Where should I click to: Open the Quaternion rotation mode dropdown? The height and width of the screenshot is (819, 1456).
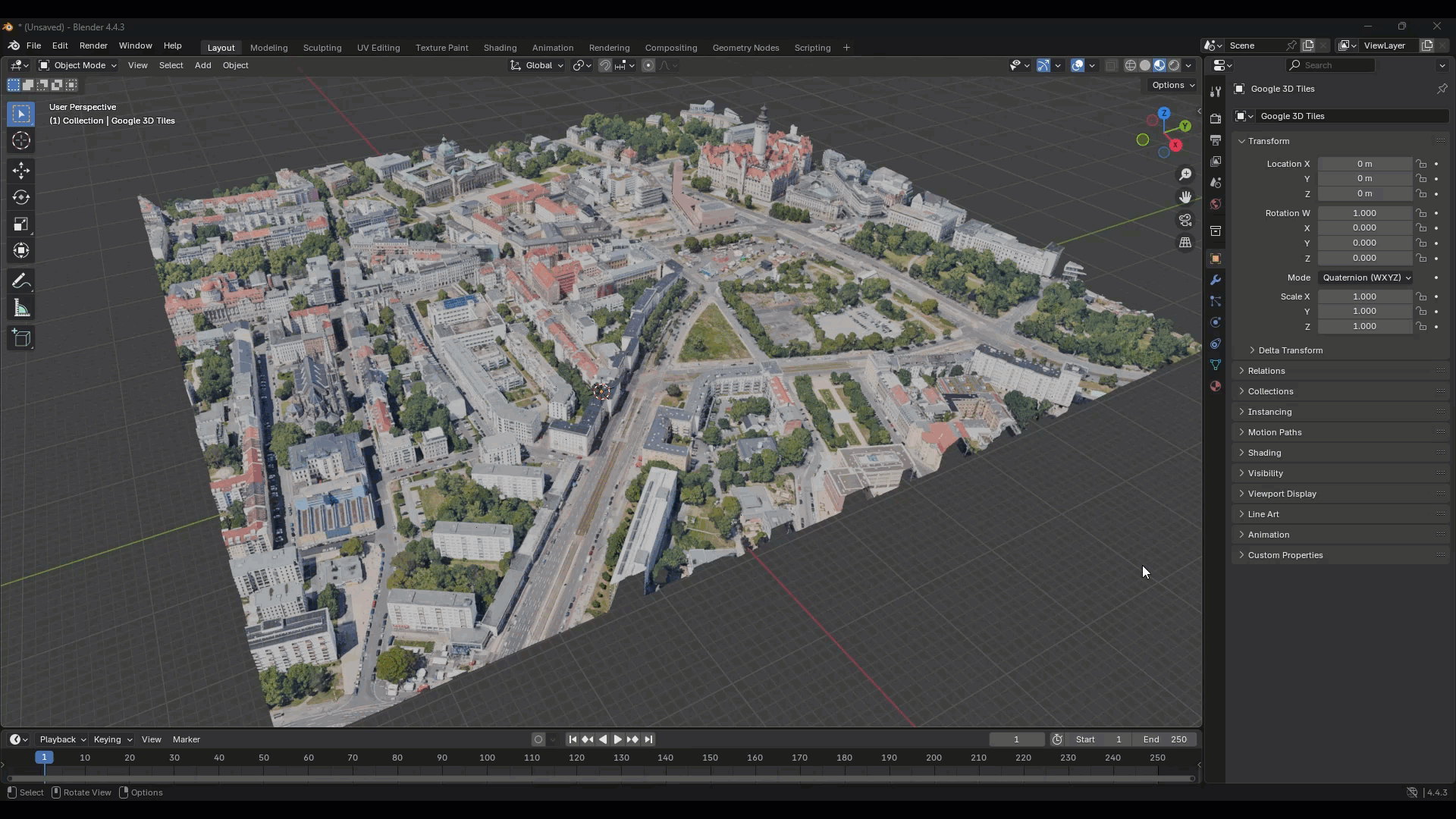pyautogui.click(x=1366, y=278)
